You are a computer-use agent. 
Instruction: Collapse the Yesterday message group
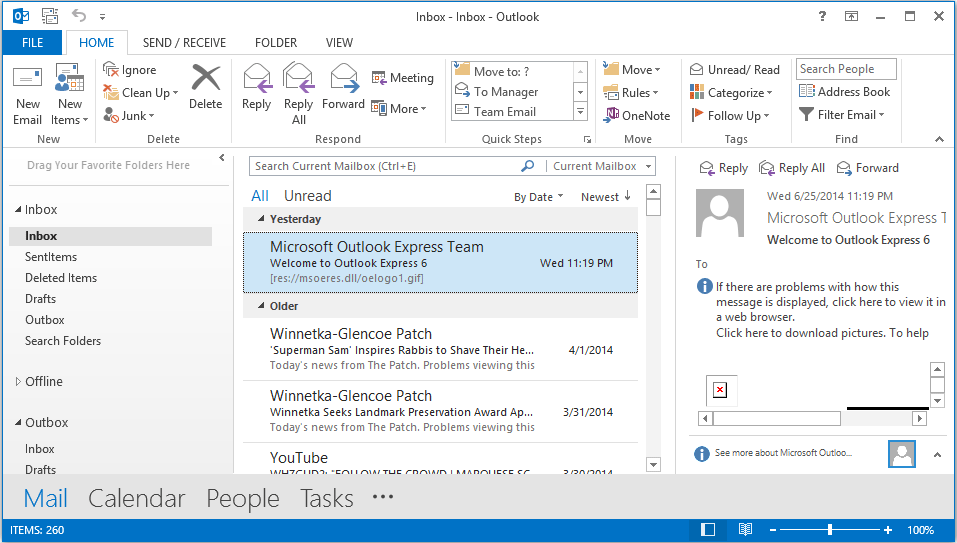coord(261,218)
